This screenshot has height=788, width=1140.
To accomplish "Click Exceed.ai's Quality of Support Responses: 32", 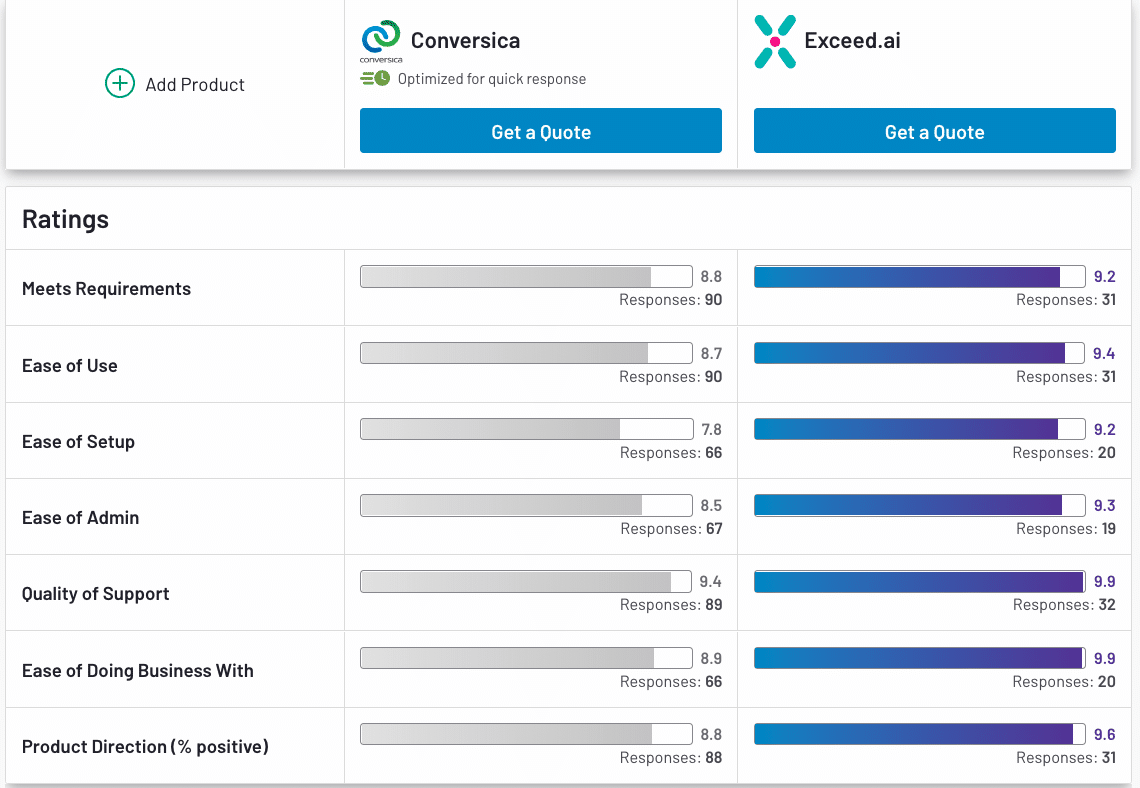I will (x=1064, y=605).
